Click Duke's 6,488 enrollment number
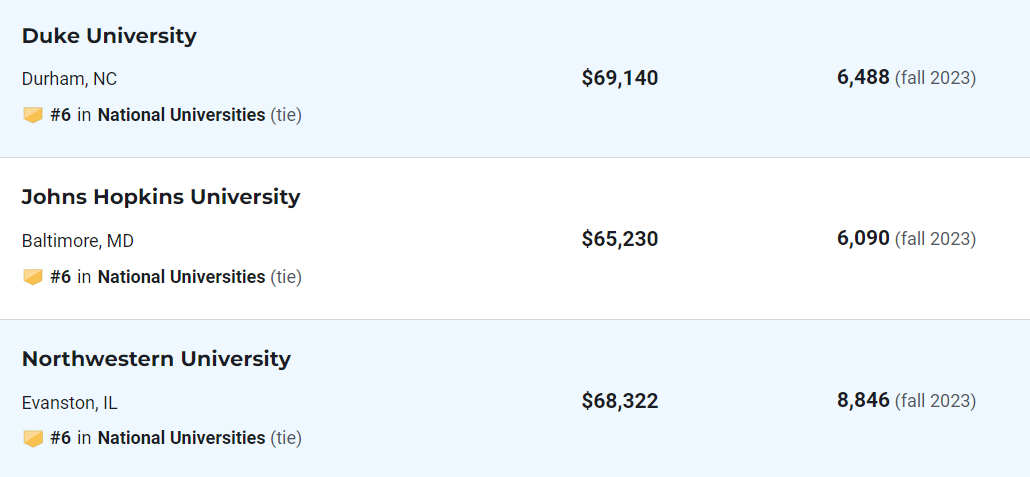 863,78
